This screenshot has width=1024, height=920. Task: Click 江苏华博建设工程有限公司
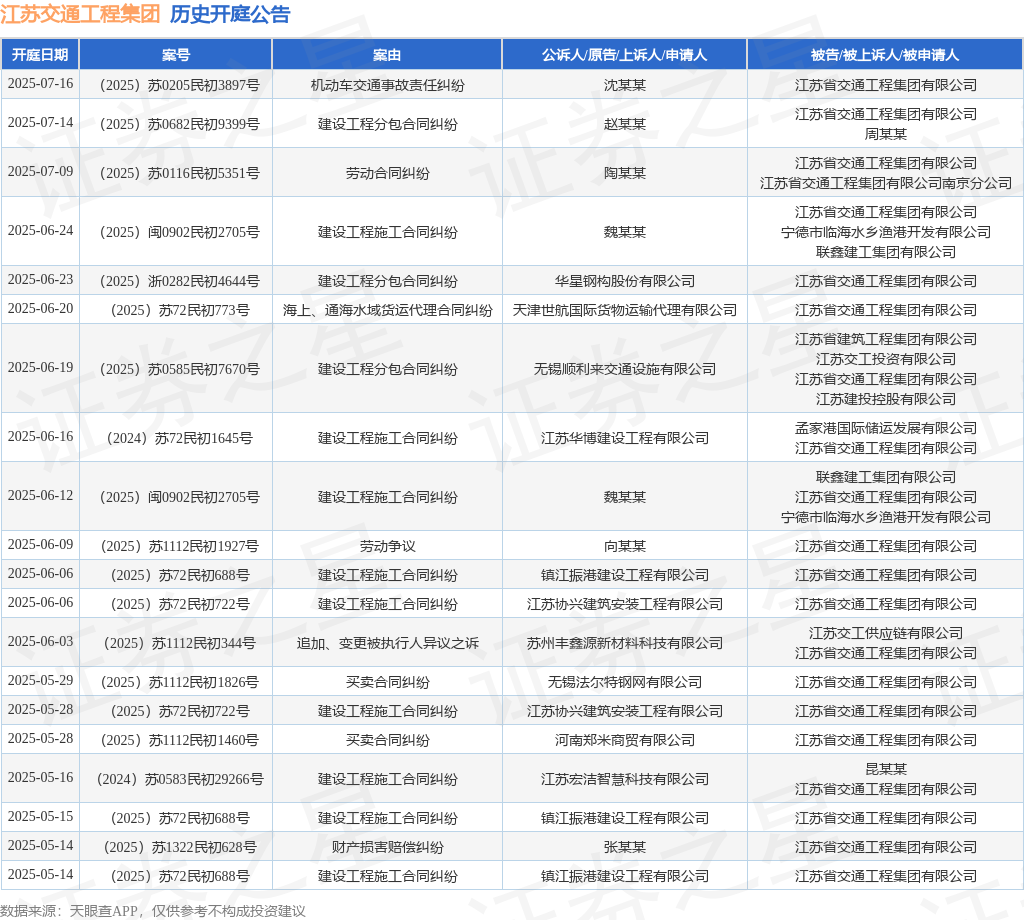click(624, 438)
